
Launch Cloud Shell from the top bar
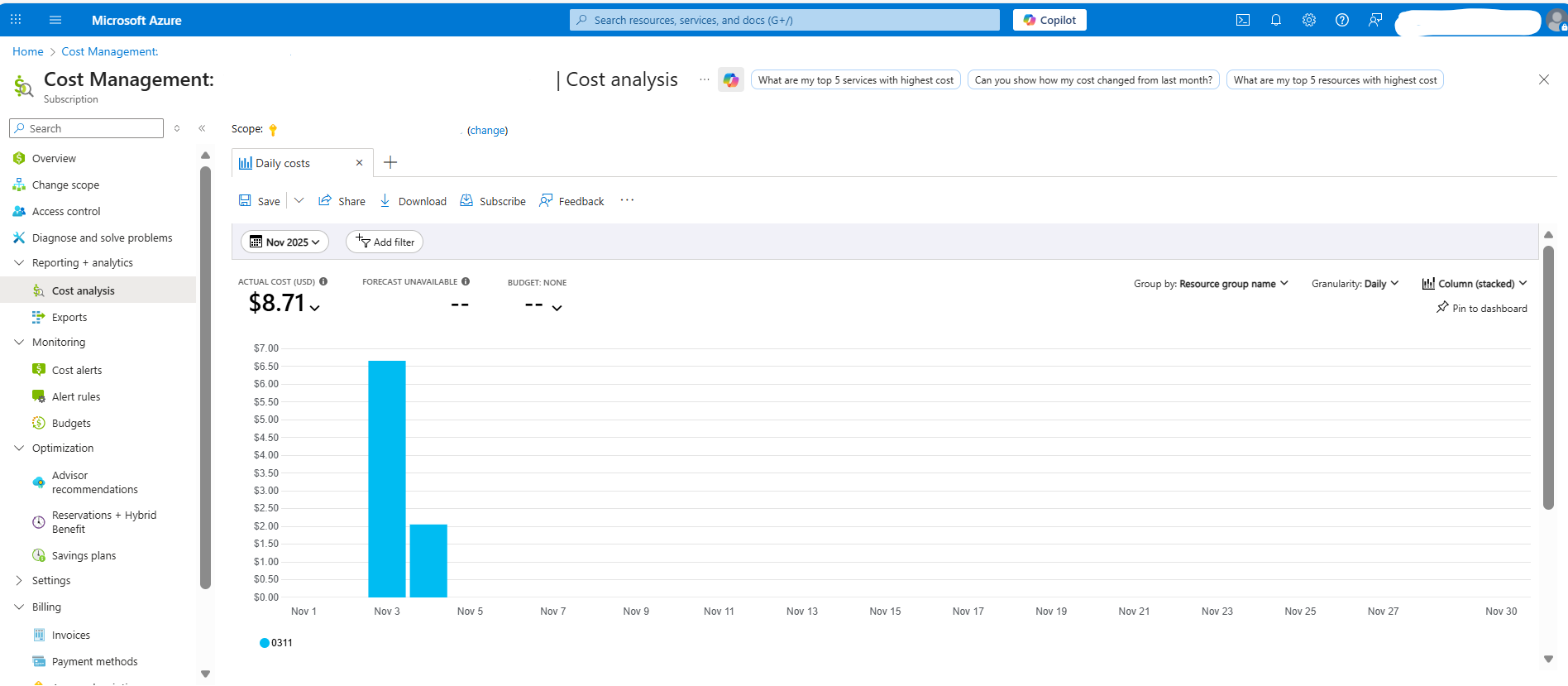coord(1243,20)
